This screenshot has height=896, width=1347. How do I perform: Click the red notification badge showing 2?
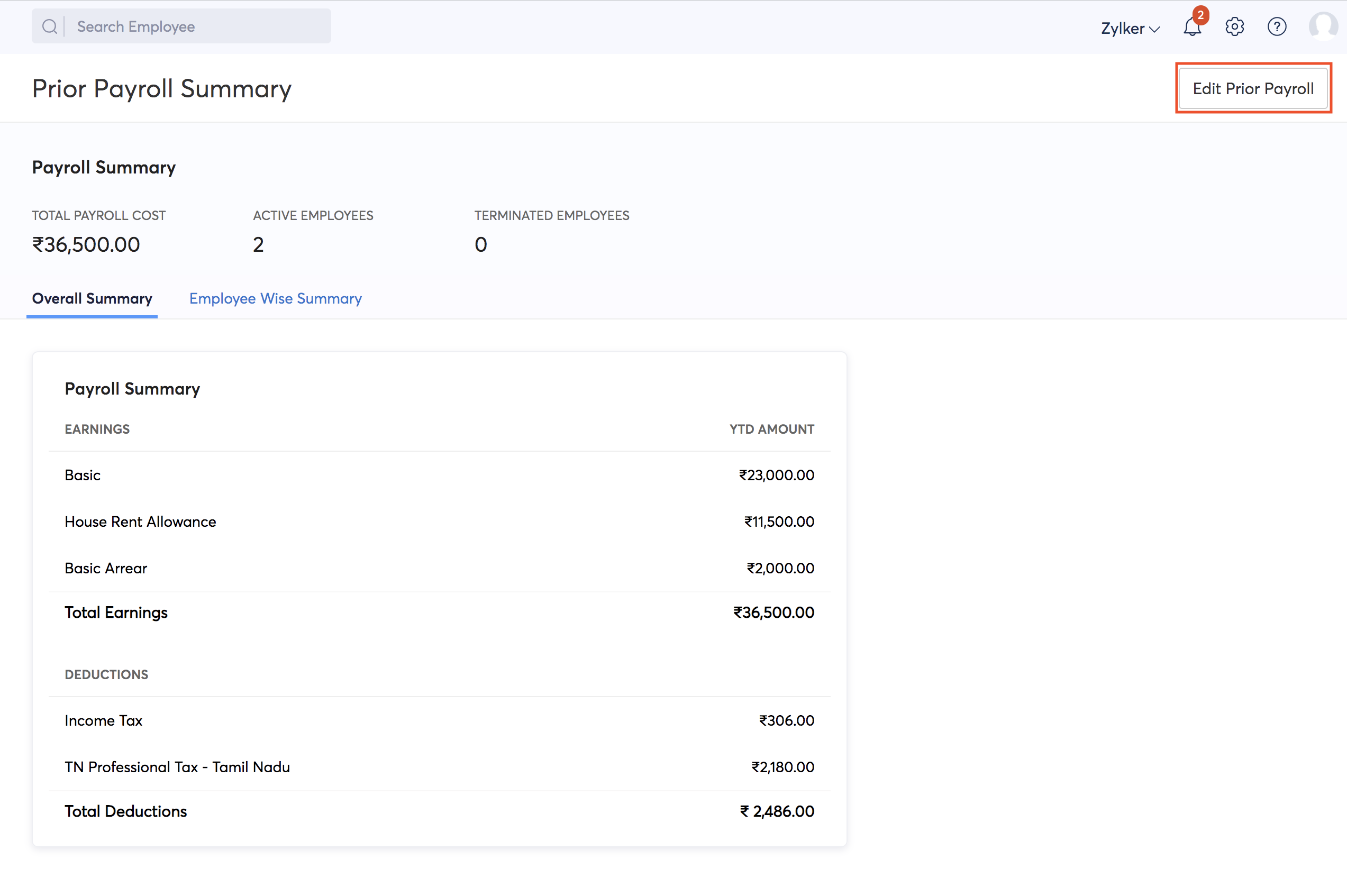coord(1200,15)
